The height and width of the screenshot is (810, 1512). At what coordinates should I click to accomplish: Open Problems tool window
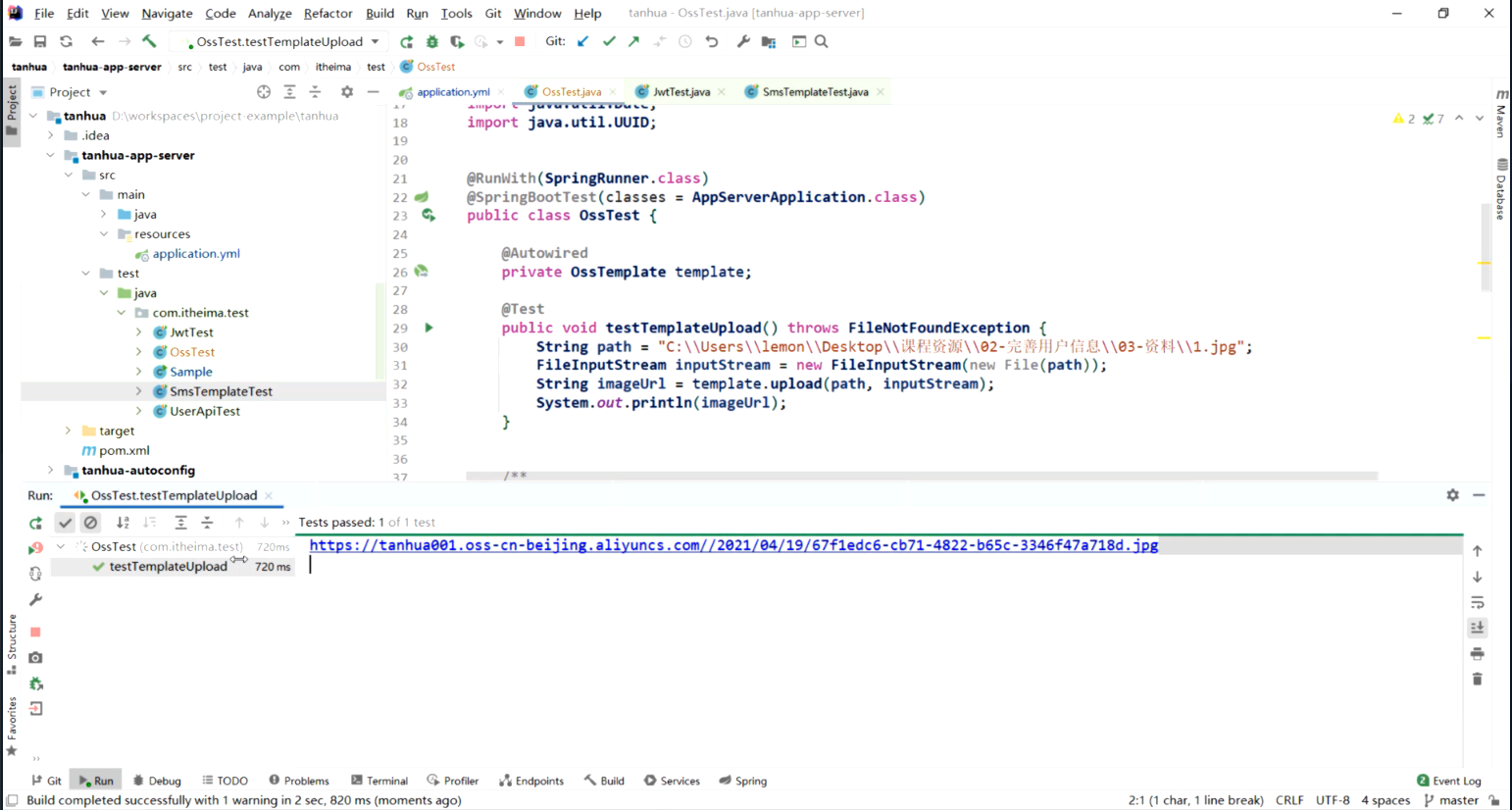pos(299,781)
